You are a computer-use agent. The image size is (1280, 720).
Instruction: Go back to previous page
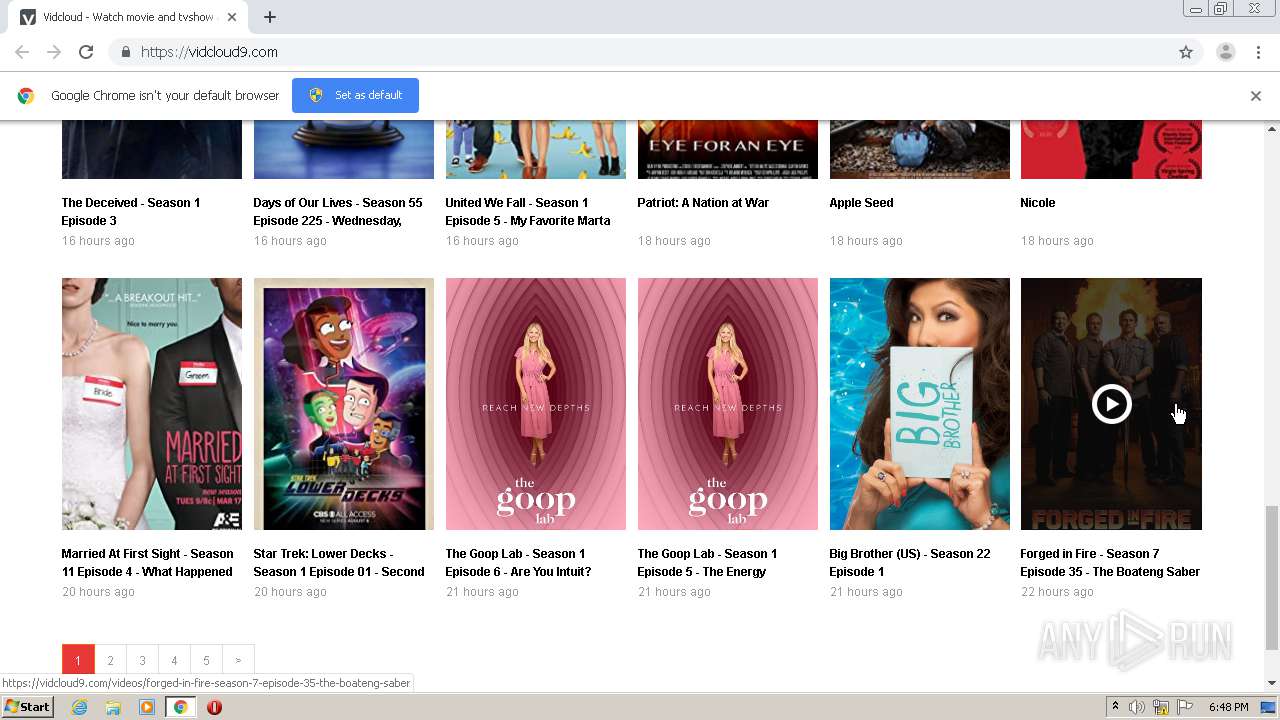pyautogui.click(x=22, y=52)
